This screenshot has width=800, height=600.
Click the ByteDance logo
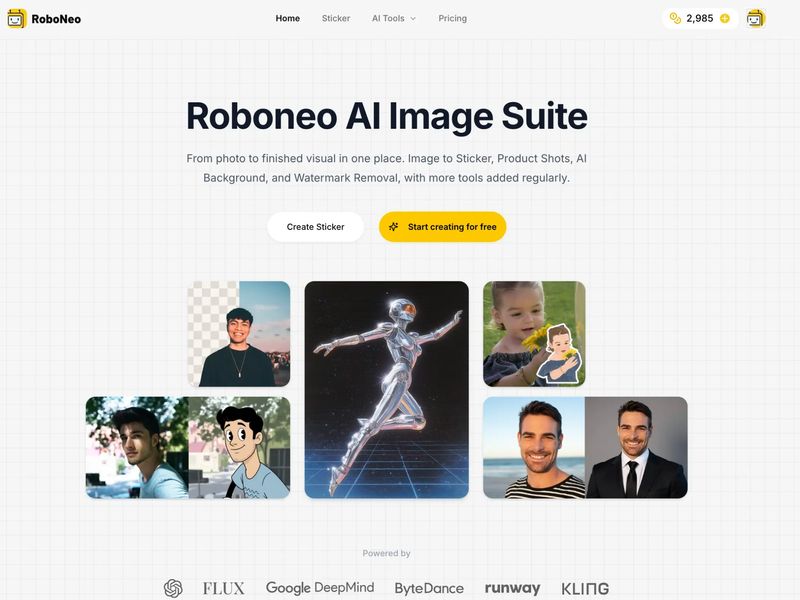[x=429, y=588]
